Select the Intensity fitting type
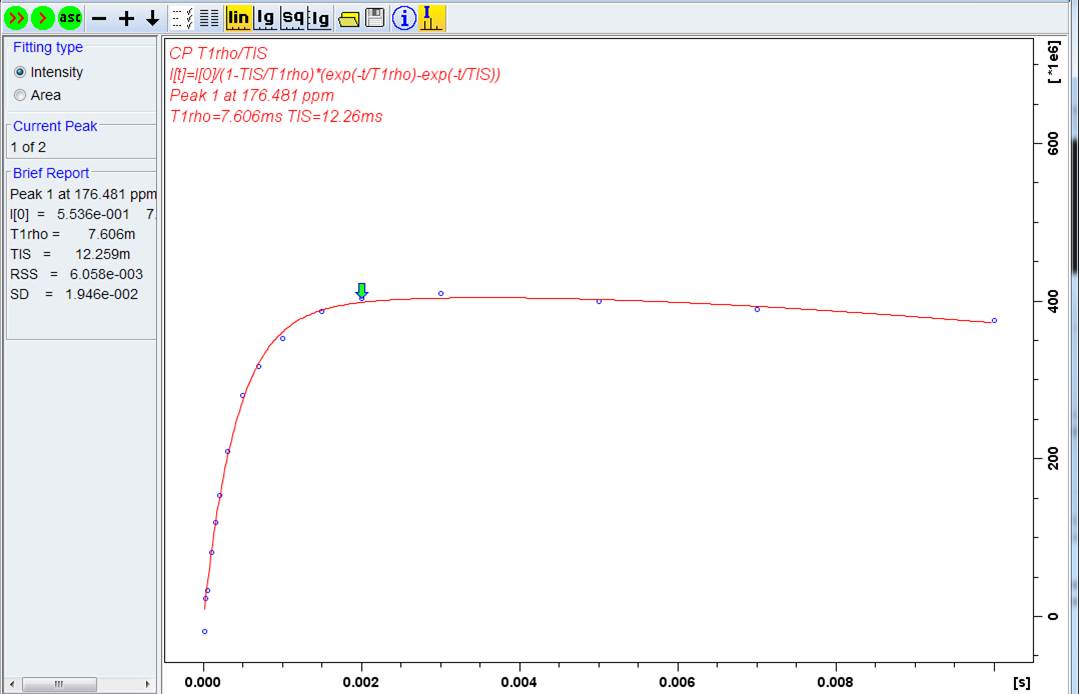The image size is (1079, 694). (x=20, y=72)
